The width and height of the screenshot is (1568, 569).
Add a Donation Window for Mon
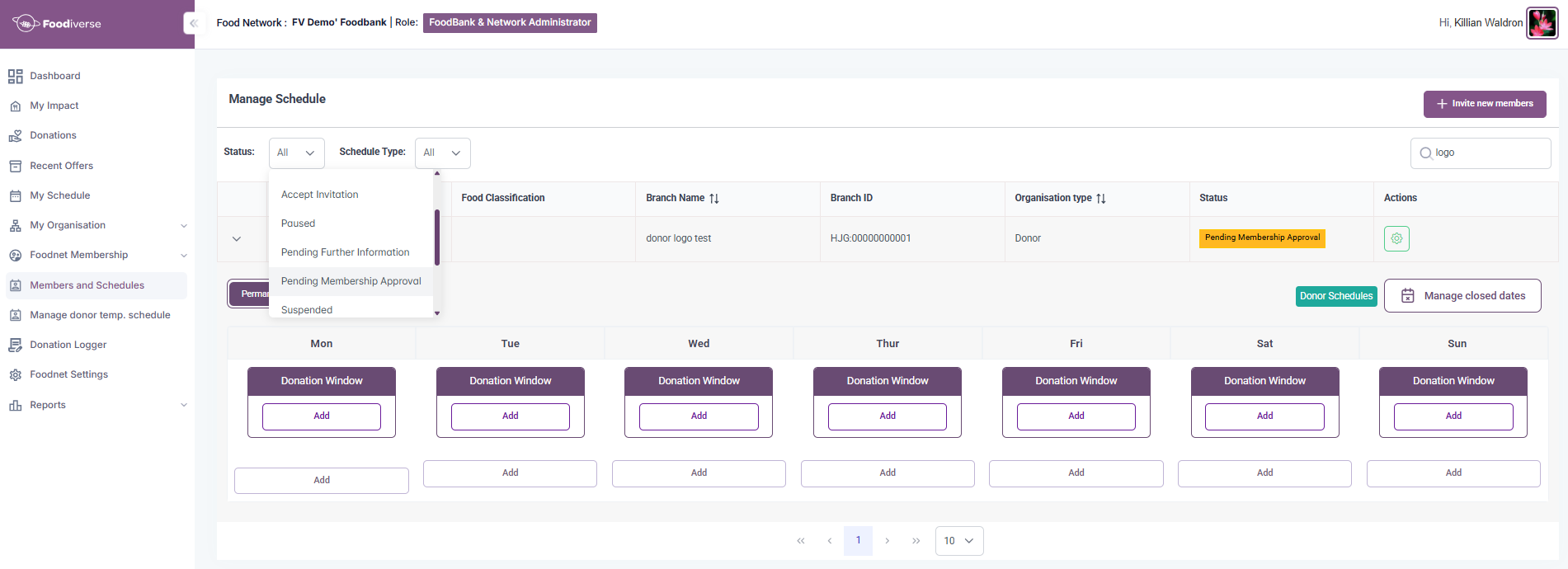pyautogui.click(x=322, y=416)
